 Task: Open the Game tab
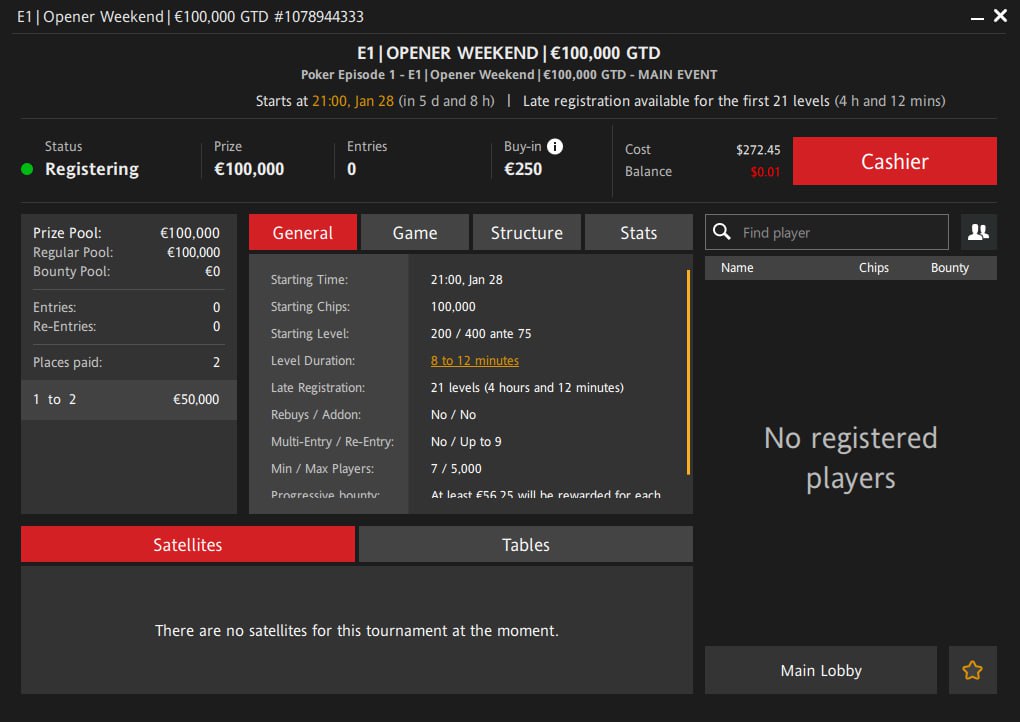(414, 232)
